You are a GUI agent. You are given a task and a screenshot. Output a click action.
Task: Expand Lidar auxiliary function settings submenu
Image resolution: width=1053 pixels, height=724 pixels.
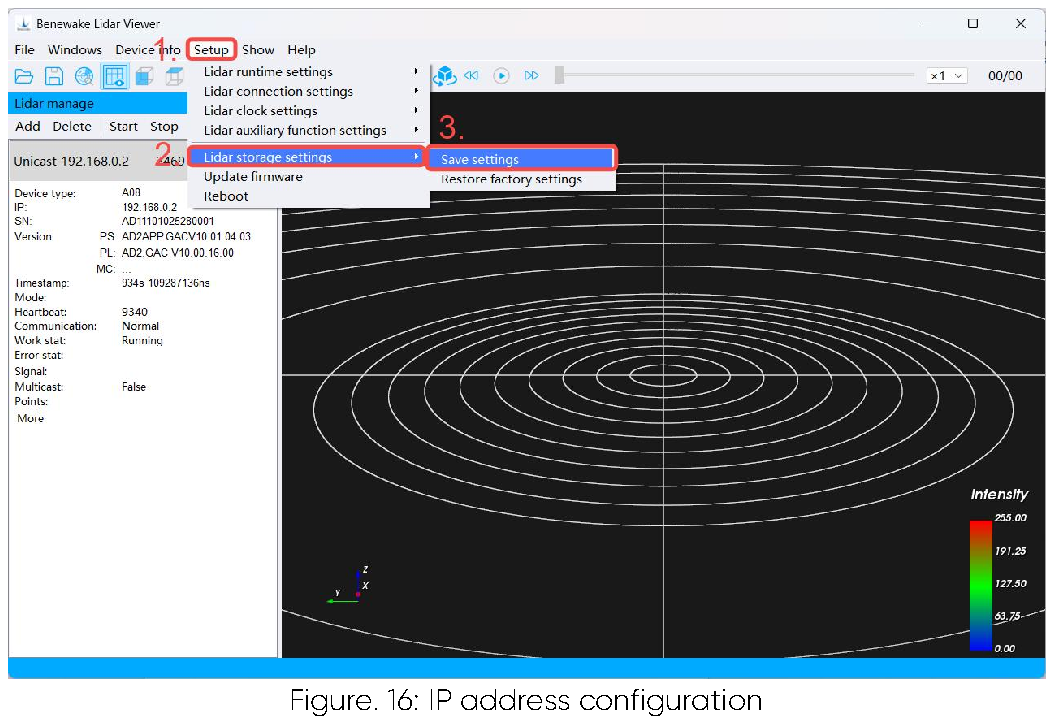pos(309,130)
